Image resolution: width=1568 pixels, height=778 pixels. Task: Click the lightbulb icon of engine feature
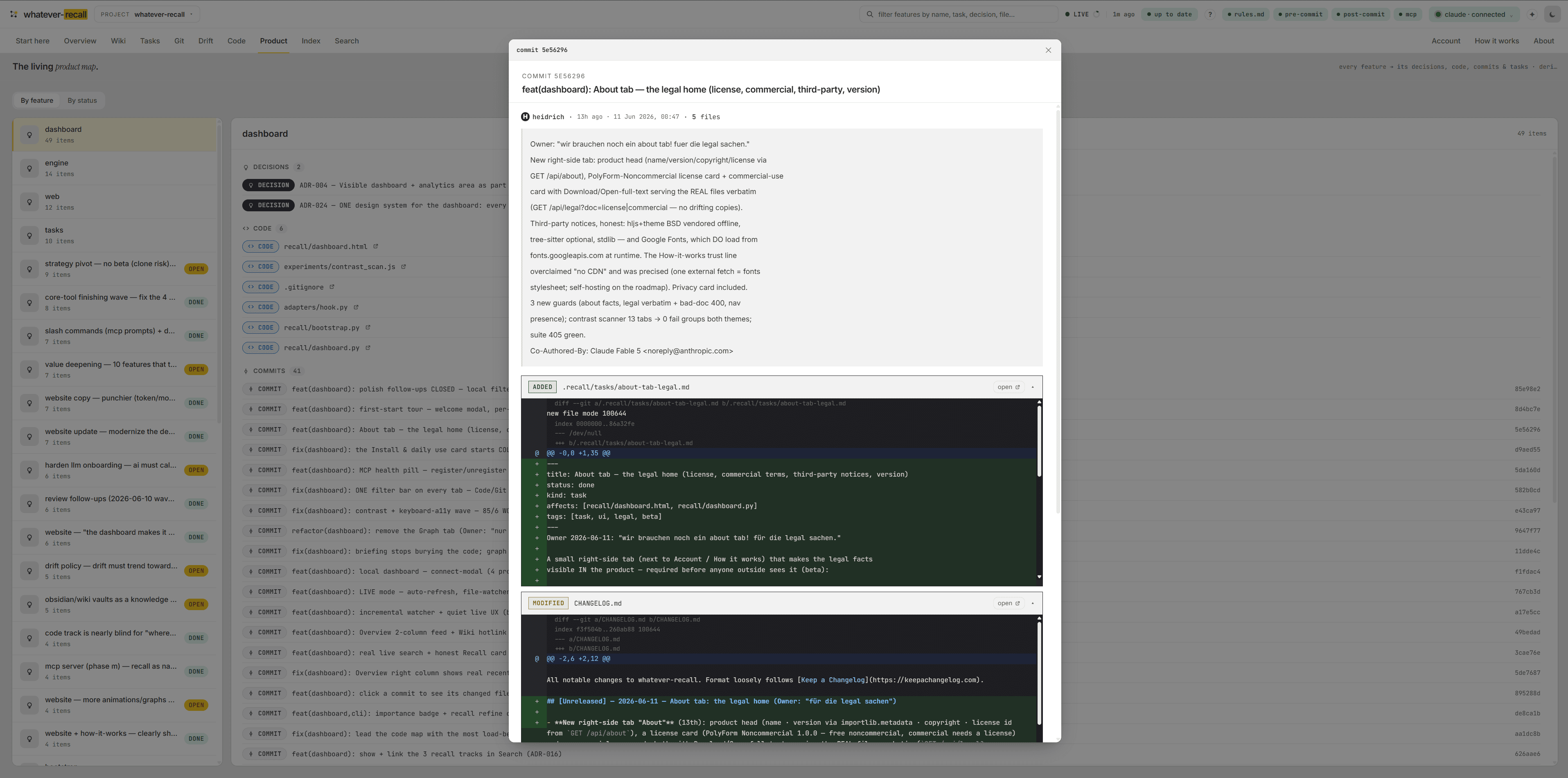[x=29, y=168]
